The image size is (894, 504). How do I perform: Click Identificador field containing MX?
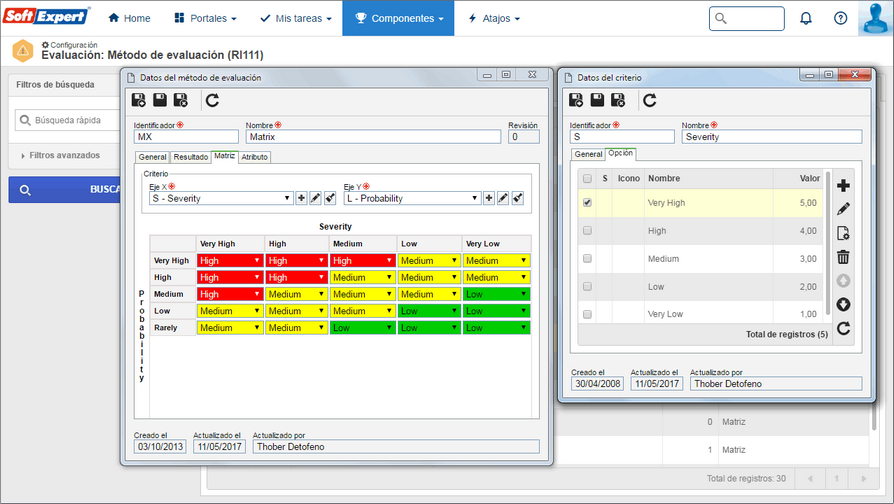(186, 137)
